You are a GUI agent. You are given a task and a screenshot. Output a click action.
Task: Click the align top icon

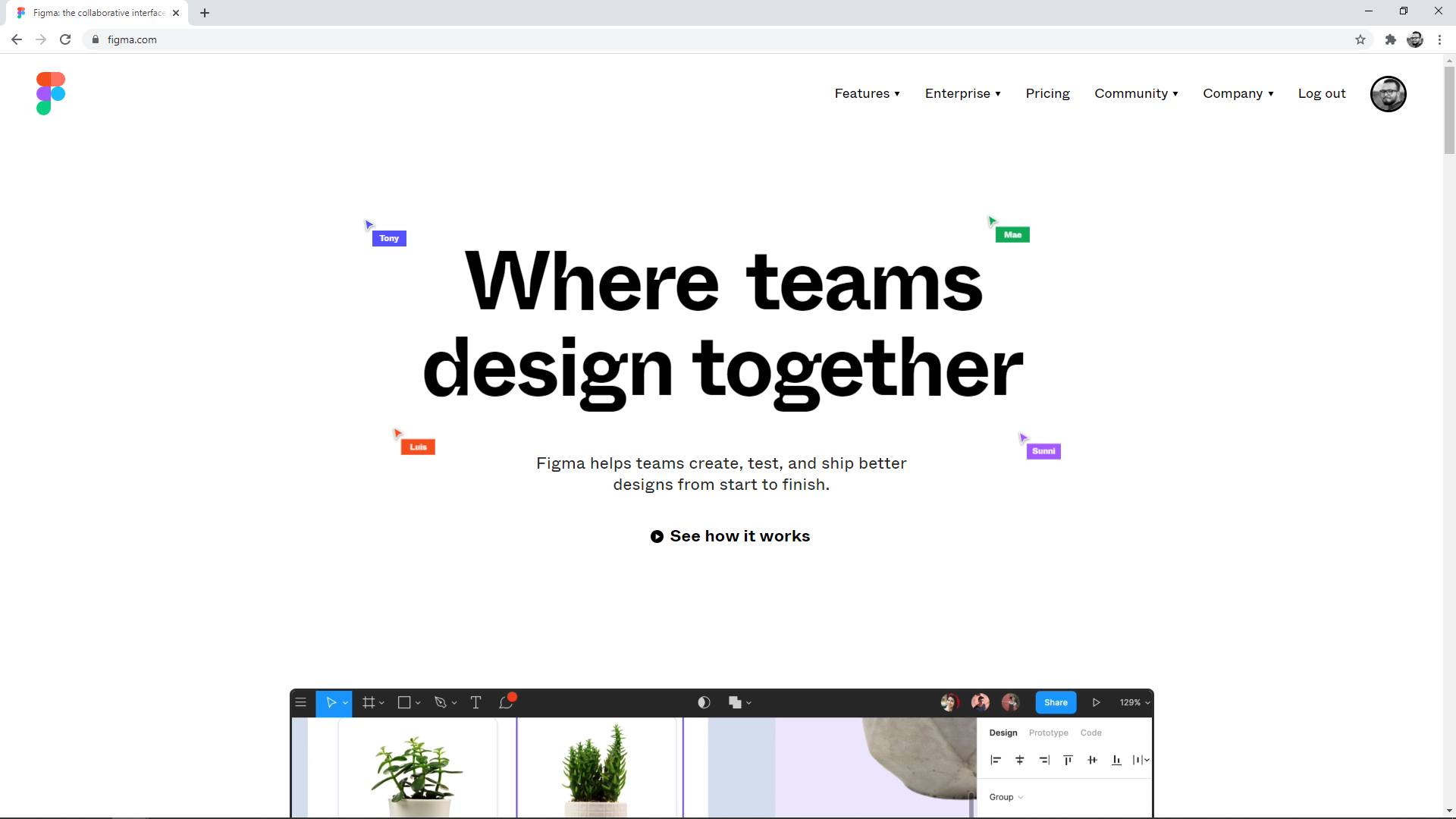[x=1068, y=760]
